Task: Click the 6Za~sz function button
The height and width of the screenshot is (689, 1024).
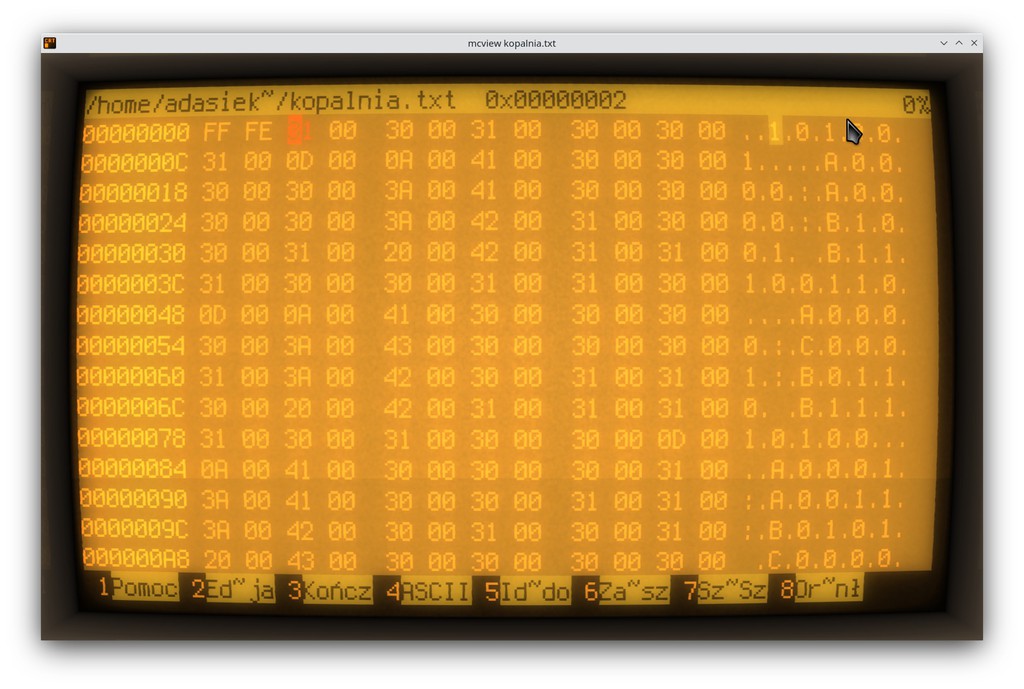Action: 626,592
